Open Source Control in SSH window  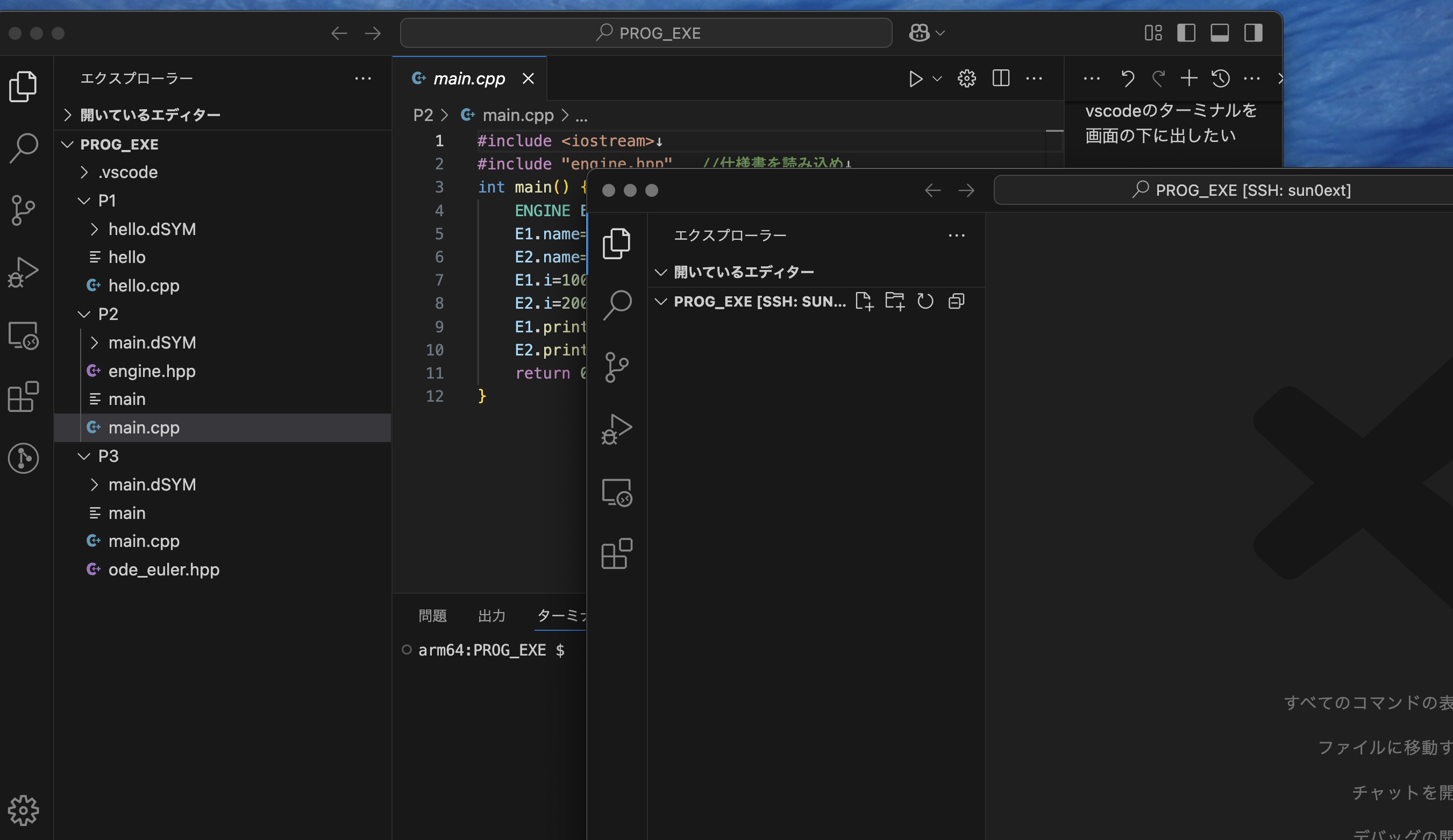pyautogui.click(x=617, y=367)
